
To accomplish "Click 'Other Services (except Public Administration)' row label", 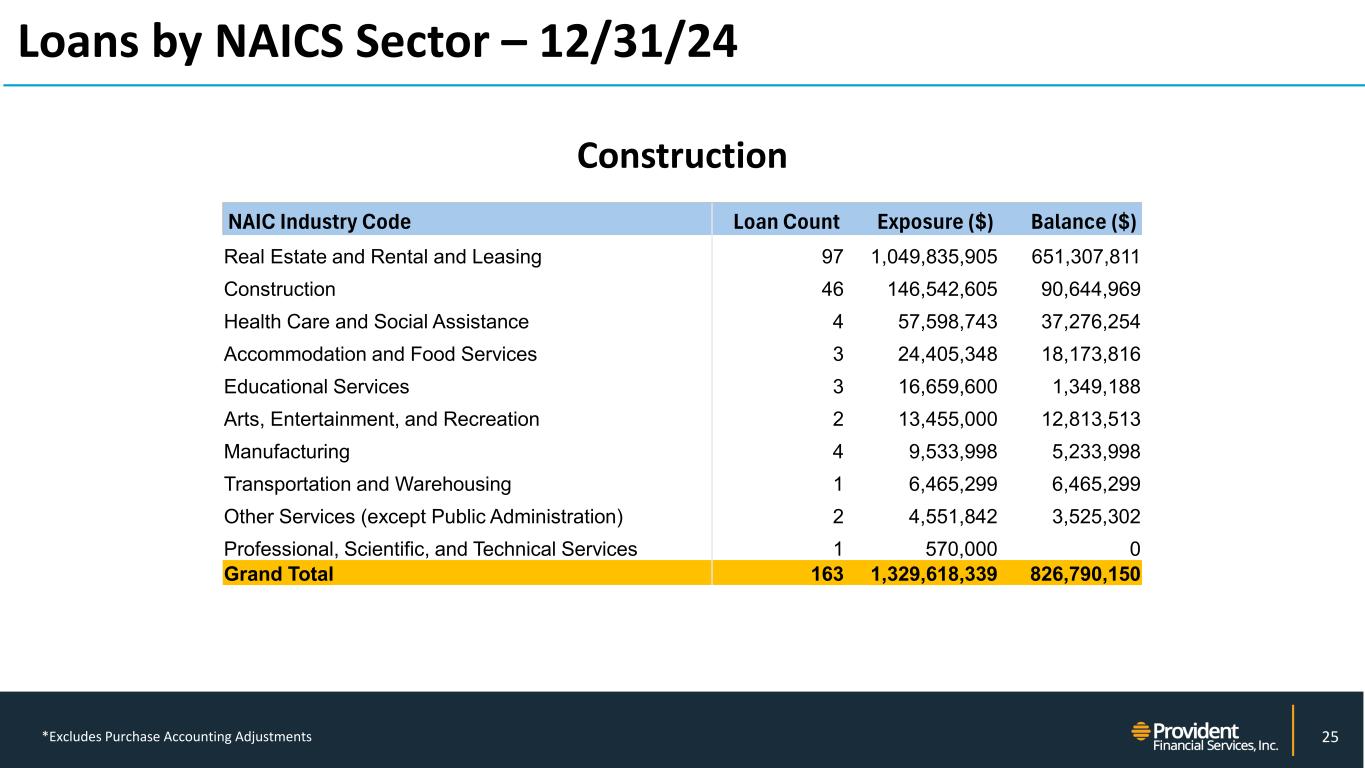I will pyautogui.click(x=423, y=517).
